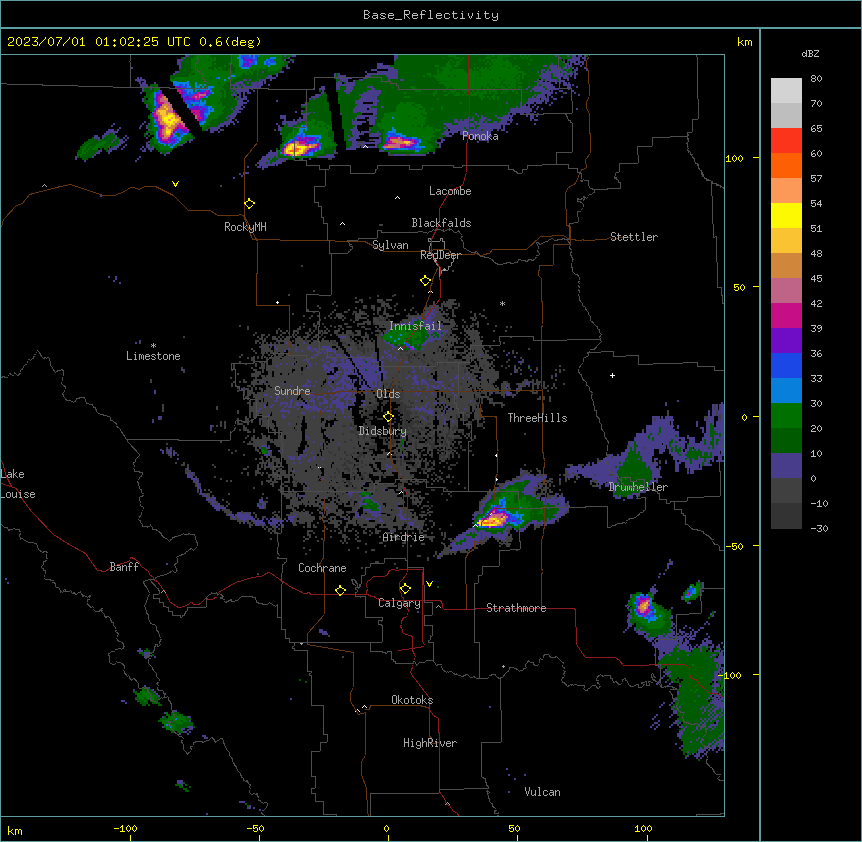The image size is (862, 842).
Task: Click the ThreeHills label
Action: [x=537, y=418]
